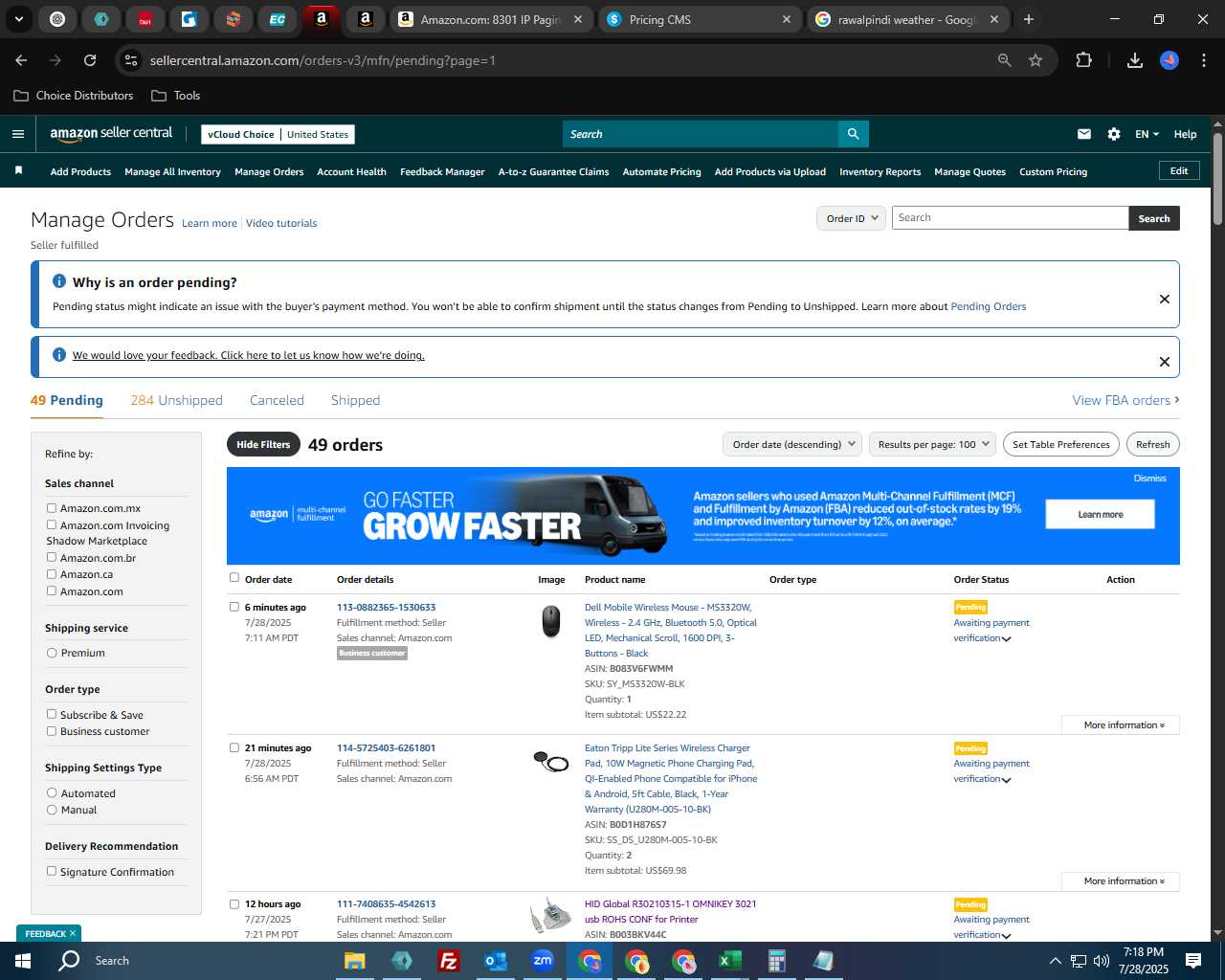Viewport: 1225px width, 980px height.
Task: Open FileZilla from the taskbar
Action: click(448, 960)
